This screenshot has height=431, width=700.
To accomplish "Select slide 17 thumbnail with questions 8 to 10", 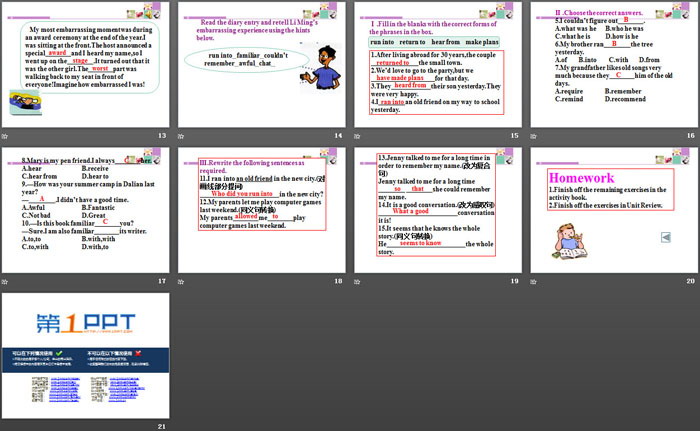I will pos(85,210).
